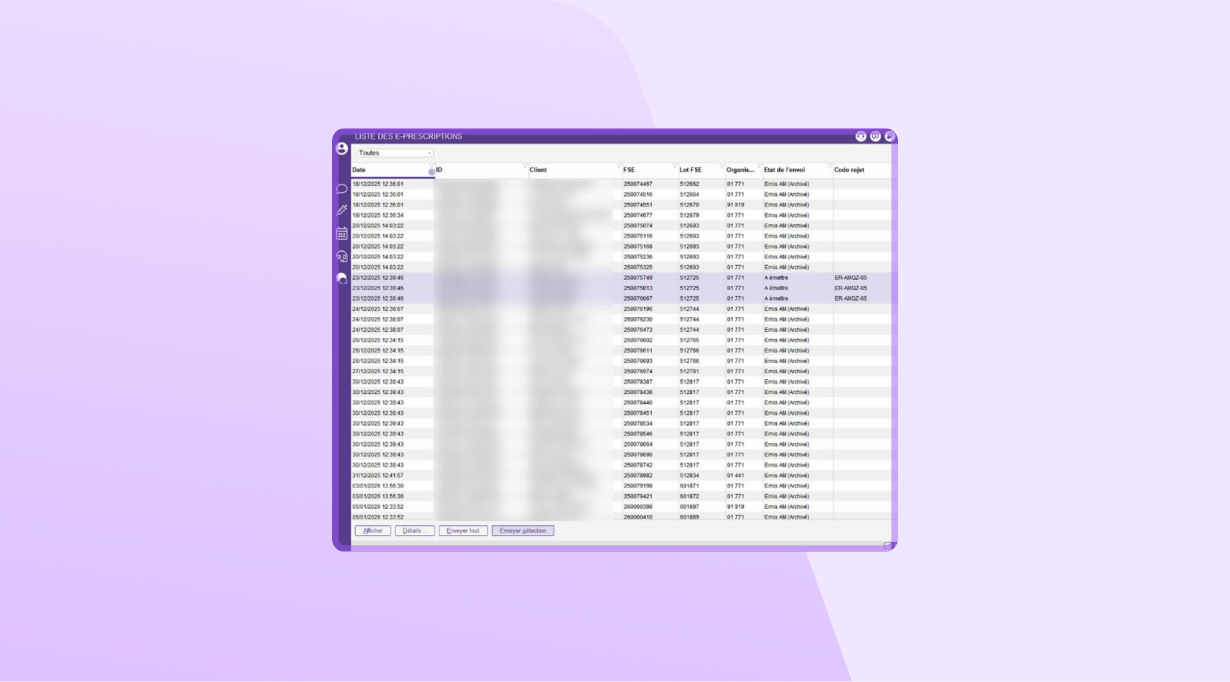Viewport: 1230px width, 682px height.
Task: Click the rightmost round title bar icon
Action: [x=889, y=136]
